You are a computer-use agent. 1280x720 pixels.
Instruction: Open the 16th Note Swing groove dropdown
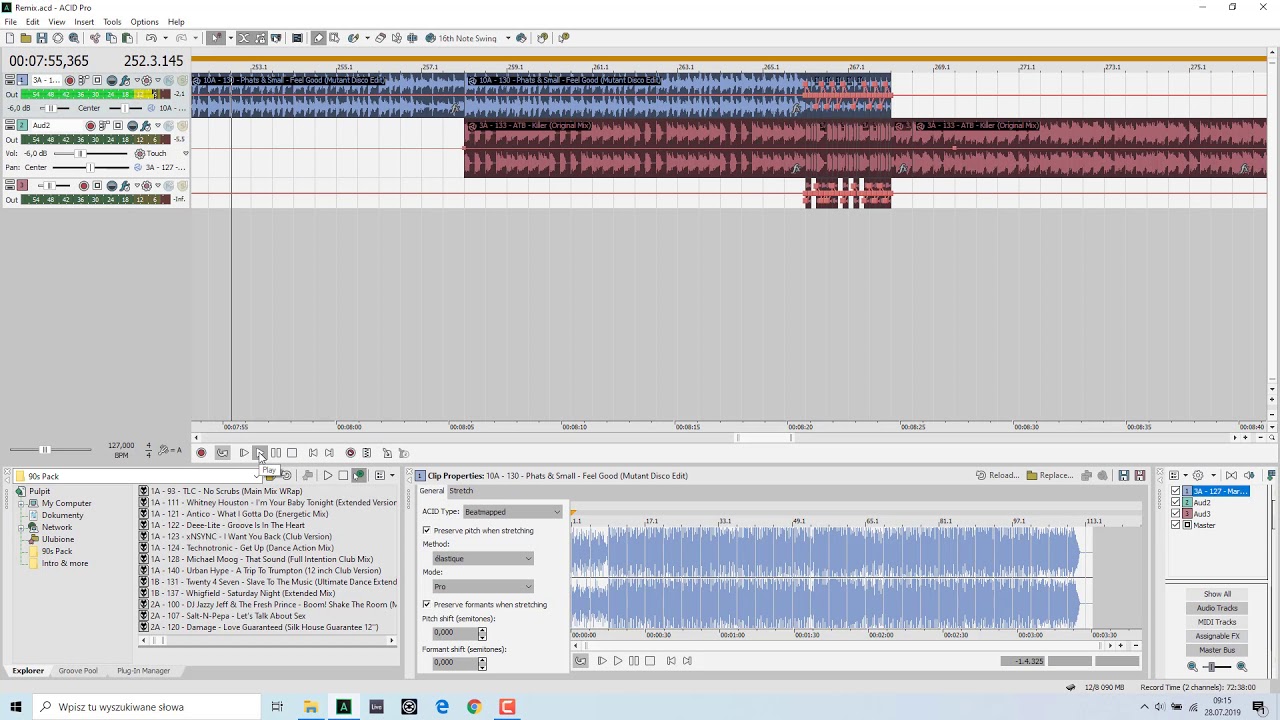coord(508,38)
